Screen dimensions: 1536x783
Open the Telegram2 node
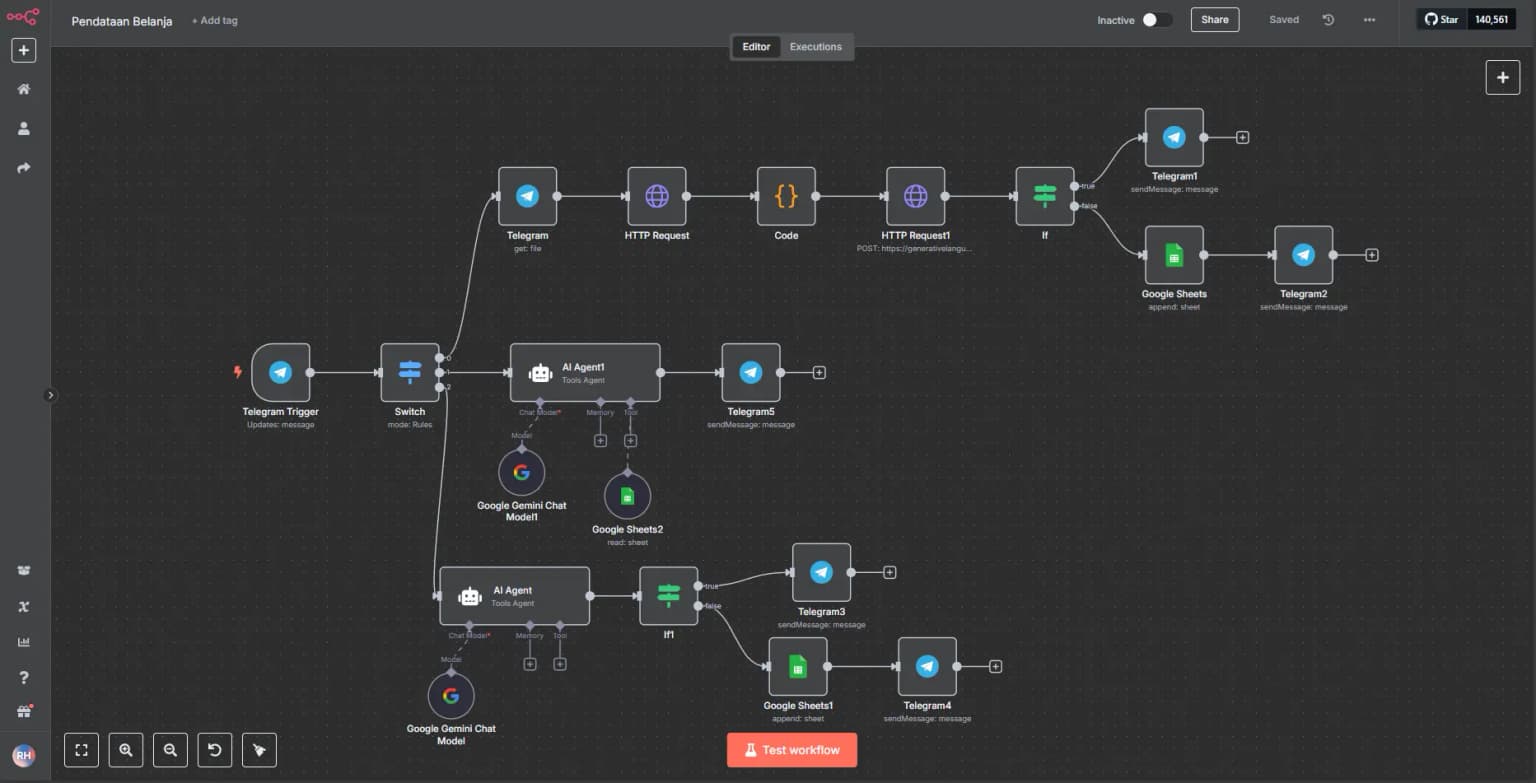(x=1303, y=255)
